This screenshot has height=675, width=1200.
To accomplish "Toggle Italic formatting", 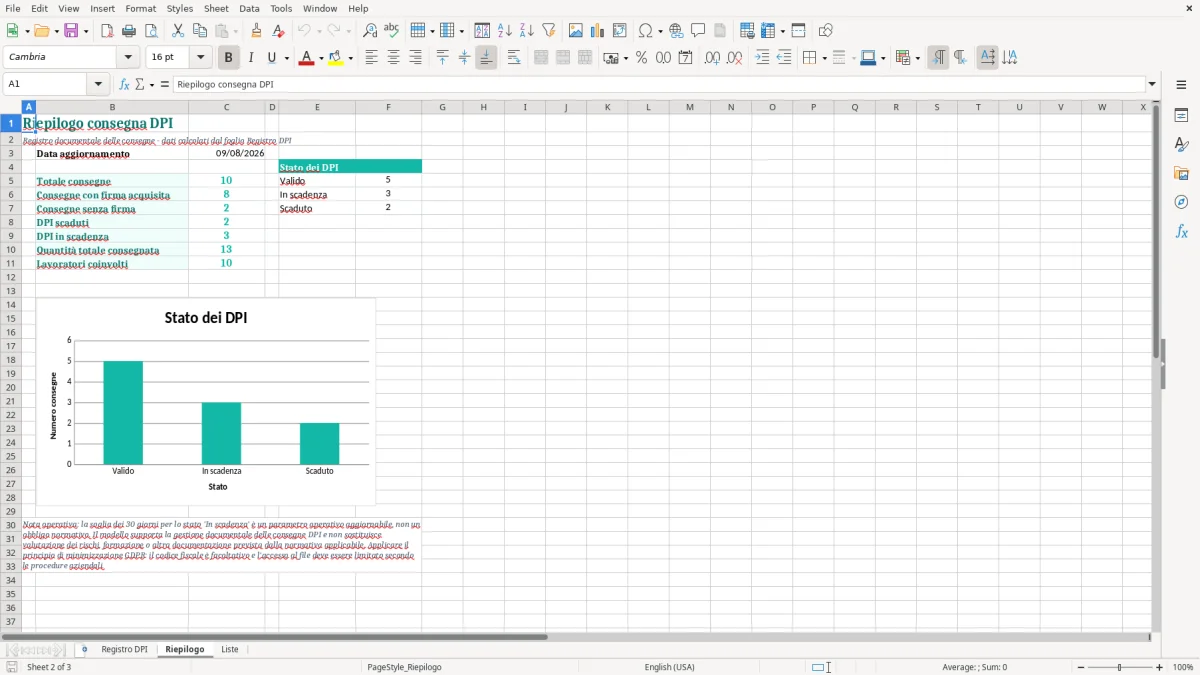I will 251,58.
